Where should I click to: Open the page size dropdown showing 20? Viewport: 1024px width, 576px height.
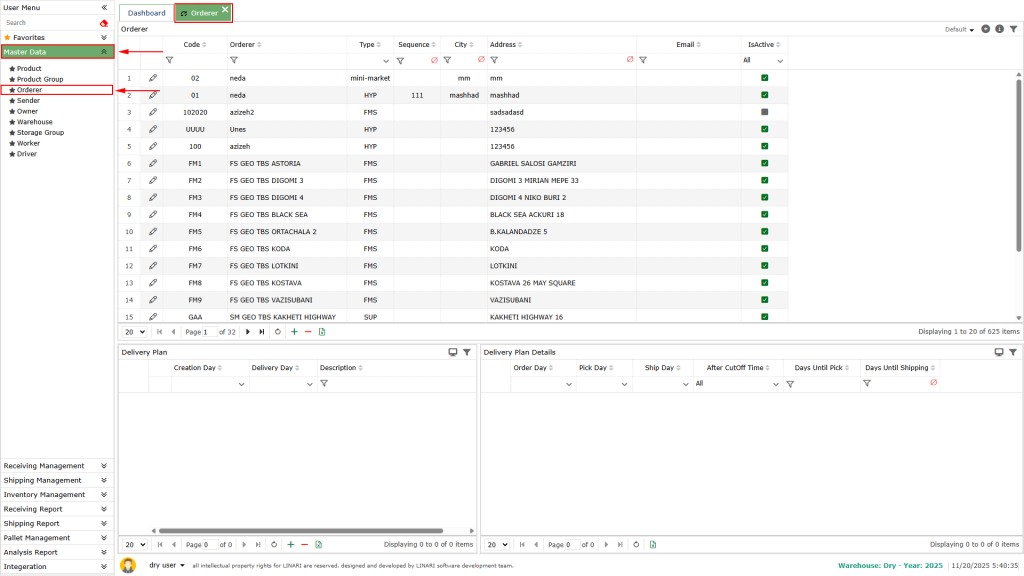[132, 331]
